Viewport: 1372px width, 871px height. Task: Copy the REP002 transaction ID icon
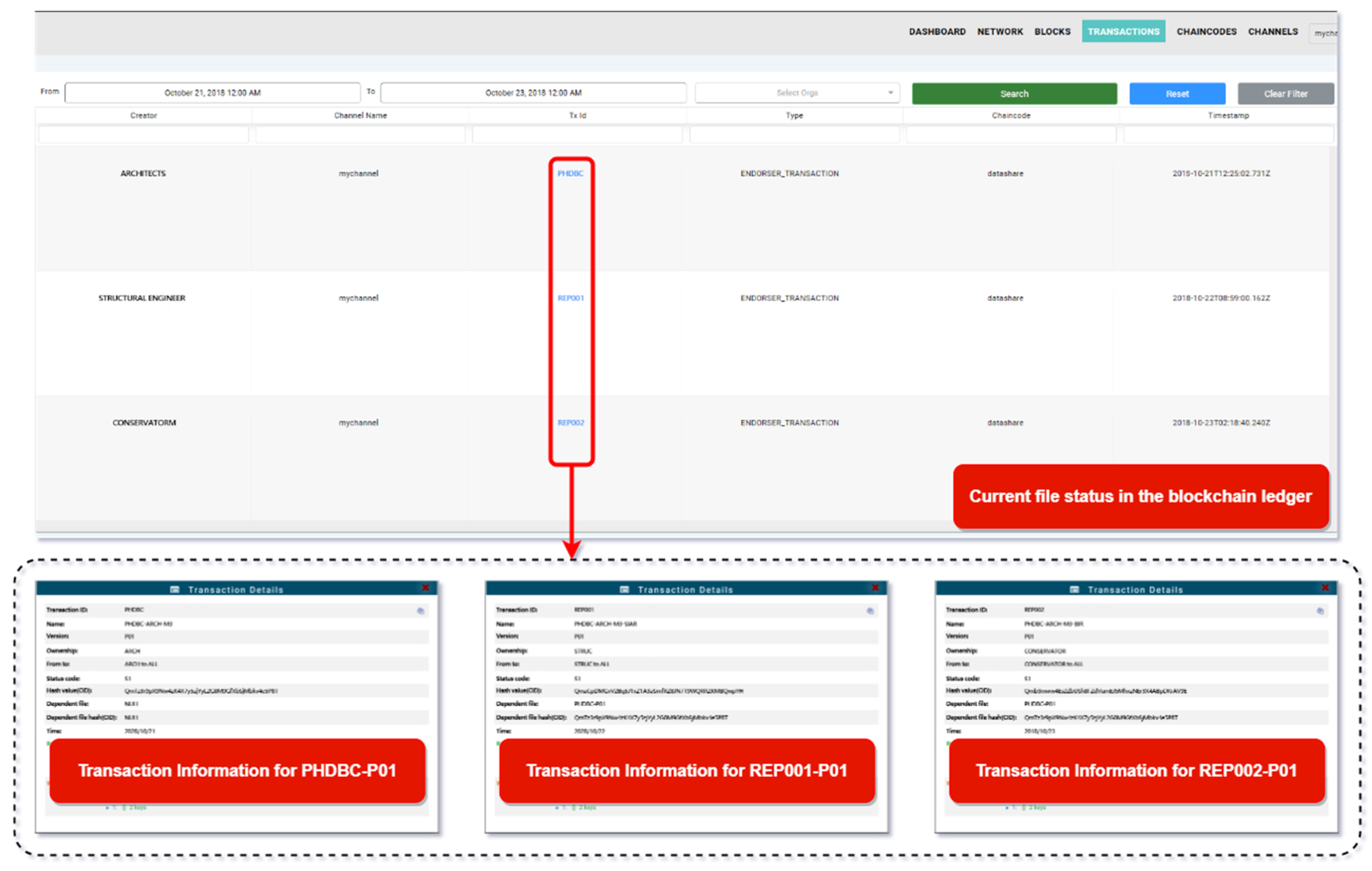tap(1320, 611)
